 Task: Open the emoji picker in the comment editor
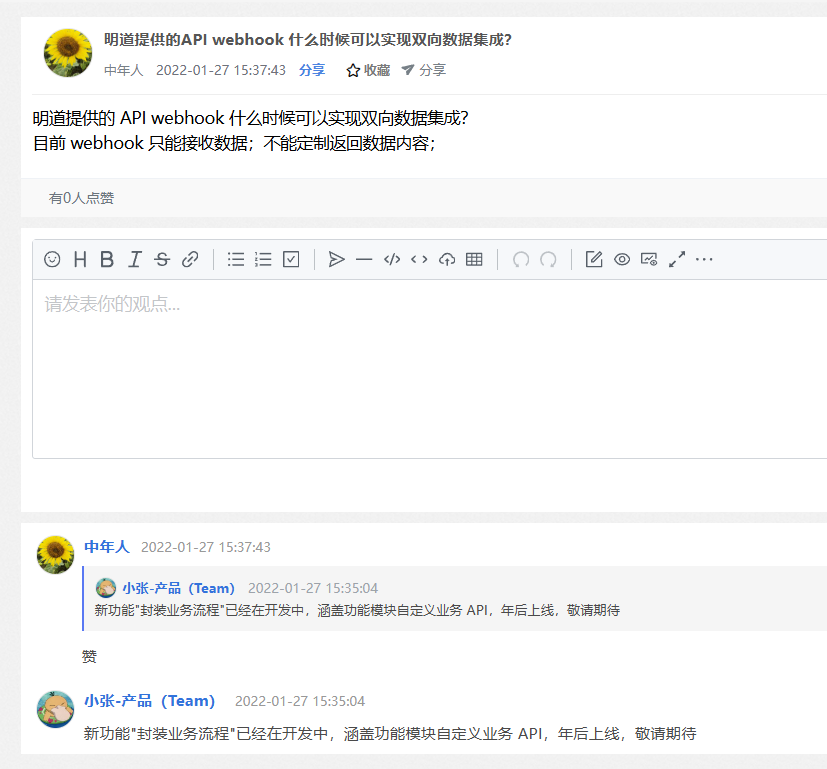point(52,259)
